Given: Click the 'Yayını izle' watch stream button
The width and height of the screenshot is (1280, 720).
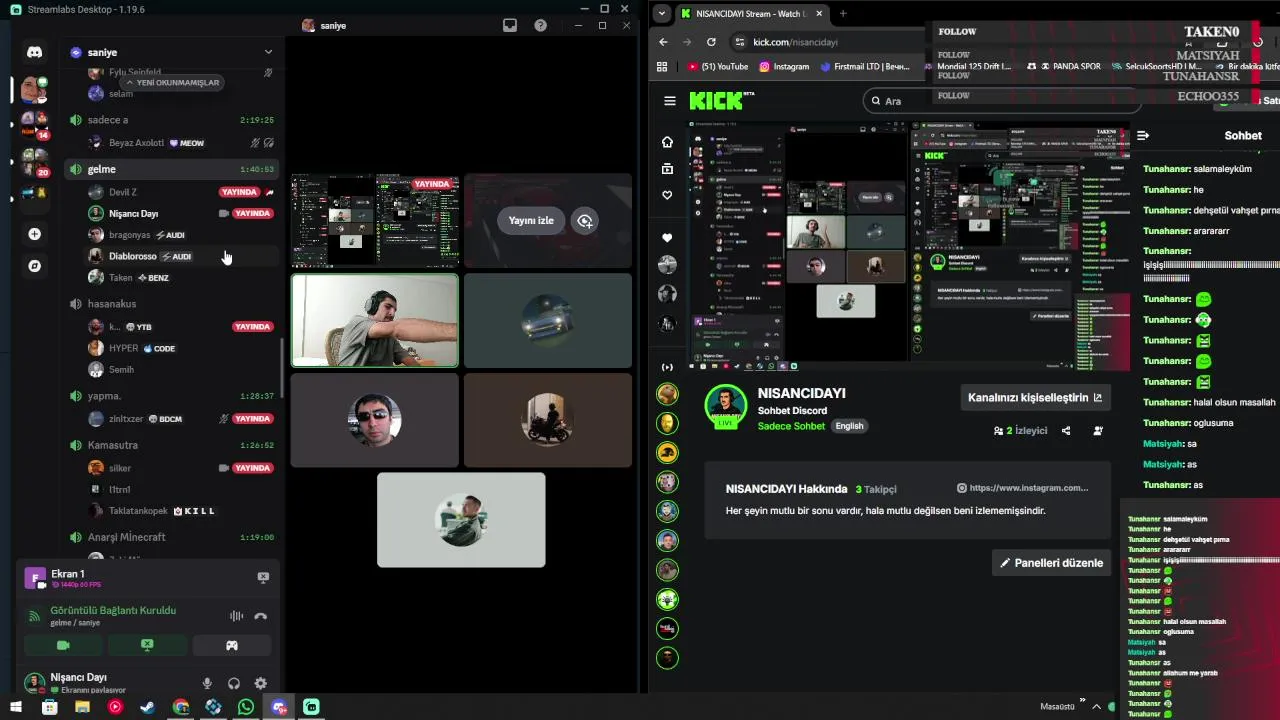Looking at the screenshot, I should pyautogui.click(x=531, y=221).
